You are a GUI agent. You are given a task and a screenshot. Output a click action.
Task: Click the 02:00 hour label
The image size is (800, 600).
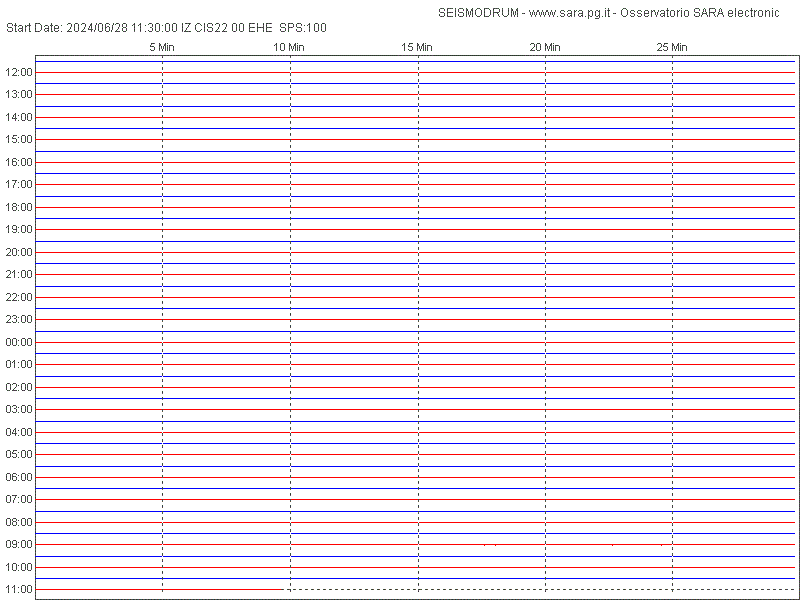(x=18, y=387)
